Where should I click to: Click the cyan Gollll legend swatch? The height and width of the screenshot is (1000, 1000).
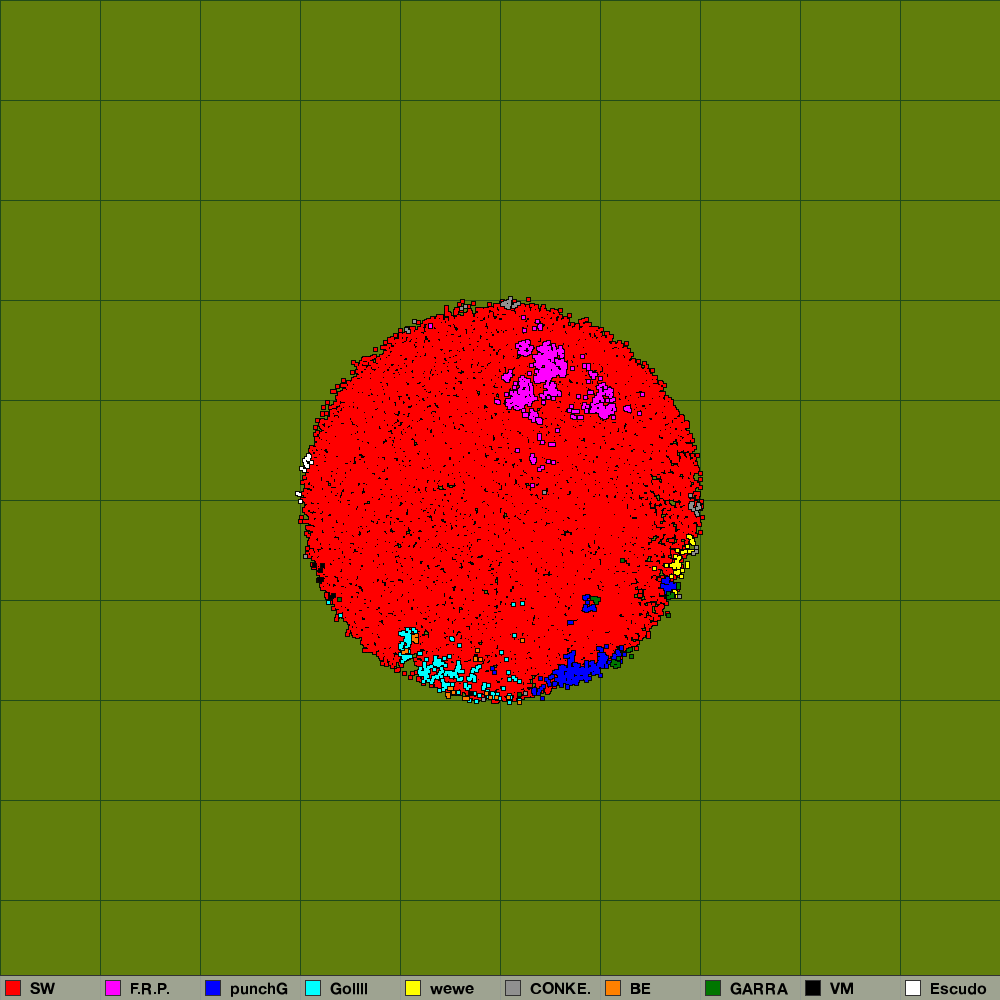pos(313,988)
